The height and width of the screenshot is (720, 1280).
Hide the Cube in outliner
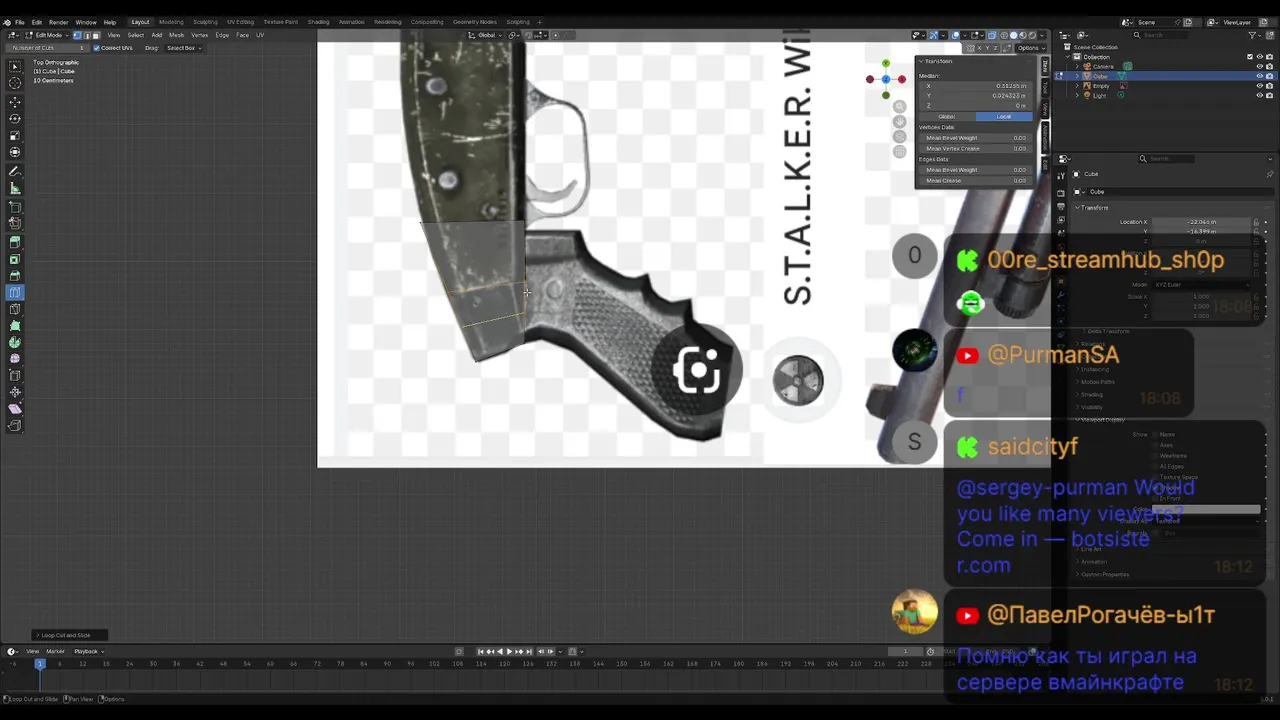[x=1259, y=76]
